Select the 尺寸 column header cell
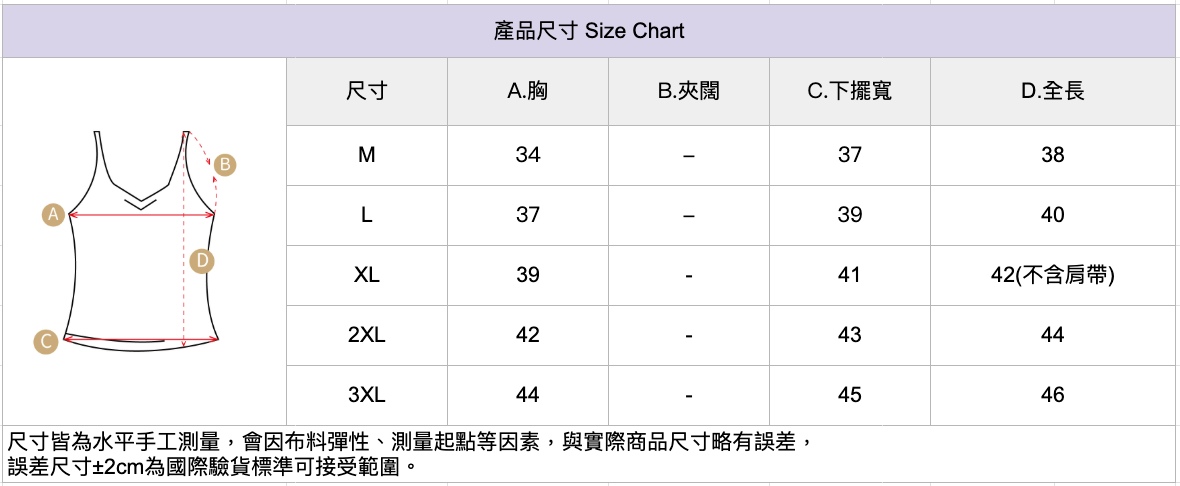1180x486 pixels. pyautogui.click(x=366, y=91)
